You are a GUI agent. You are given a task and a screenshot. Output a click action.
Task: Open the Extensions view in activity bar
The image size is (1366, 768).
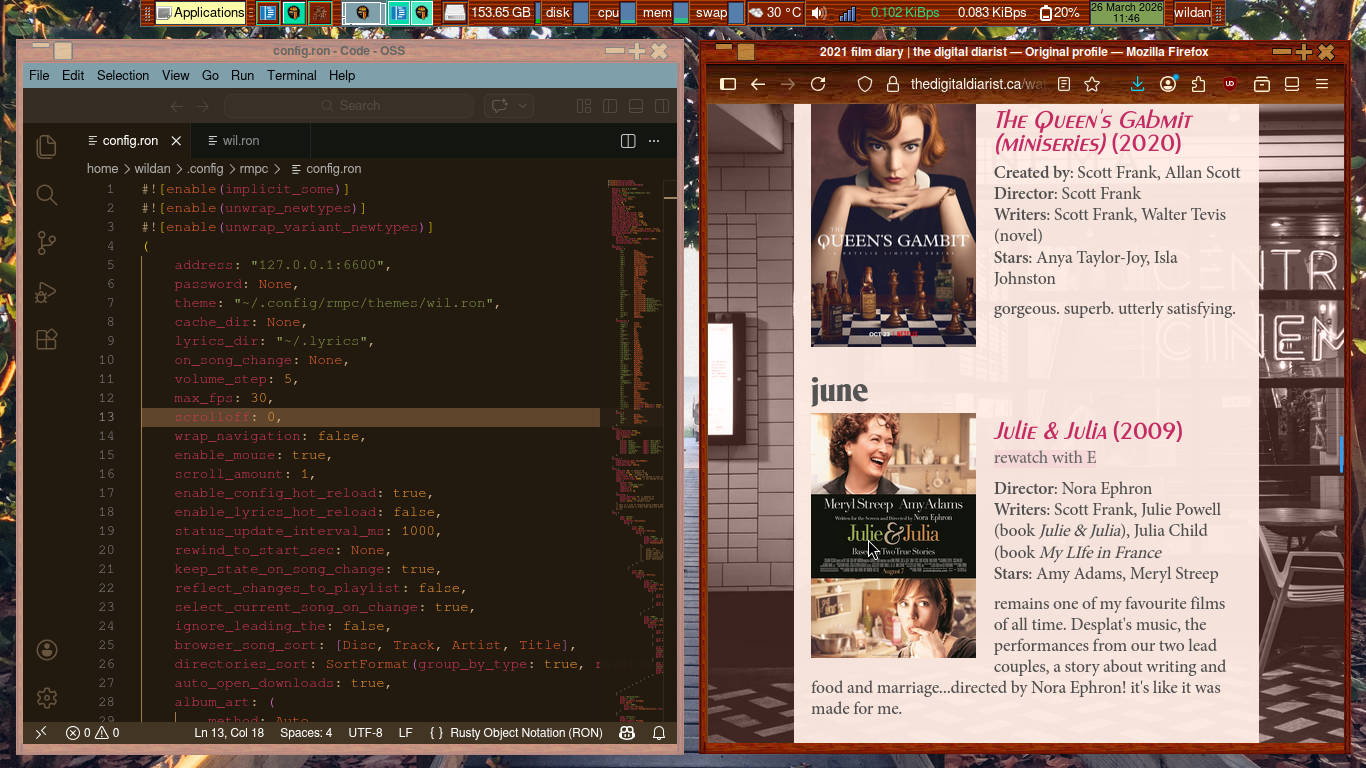[x=46, y=340]
